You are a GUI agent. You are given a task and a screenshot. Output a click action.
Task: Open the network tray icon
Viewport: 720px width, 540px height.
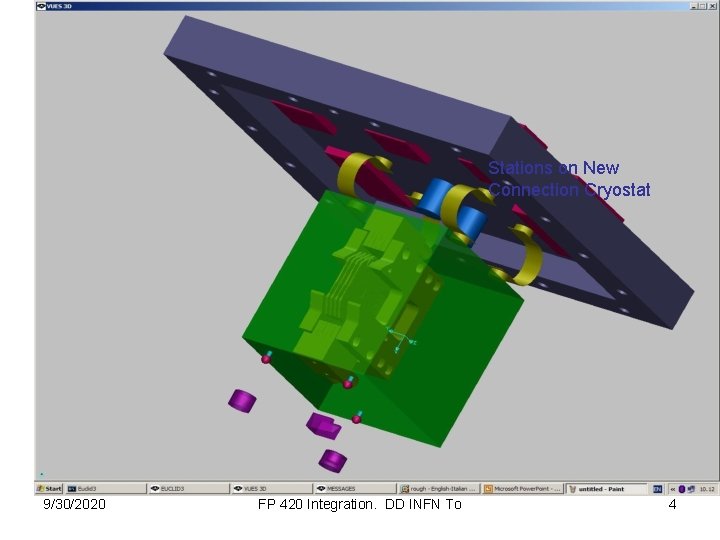pos(691,489)
